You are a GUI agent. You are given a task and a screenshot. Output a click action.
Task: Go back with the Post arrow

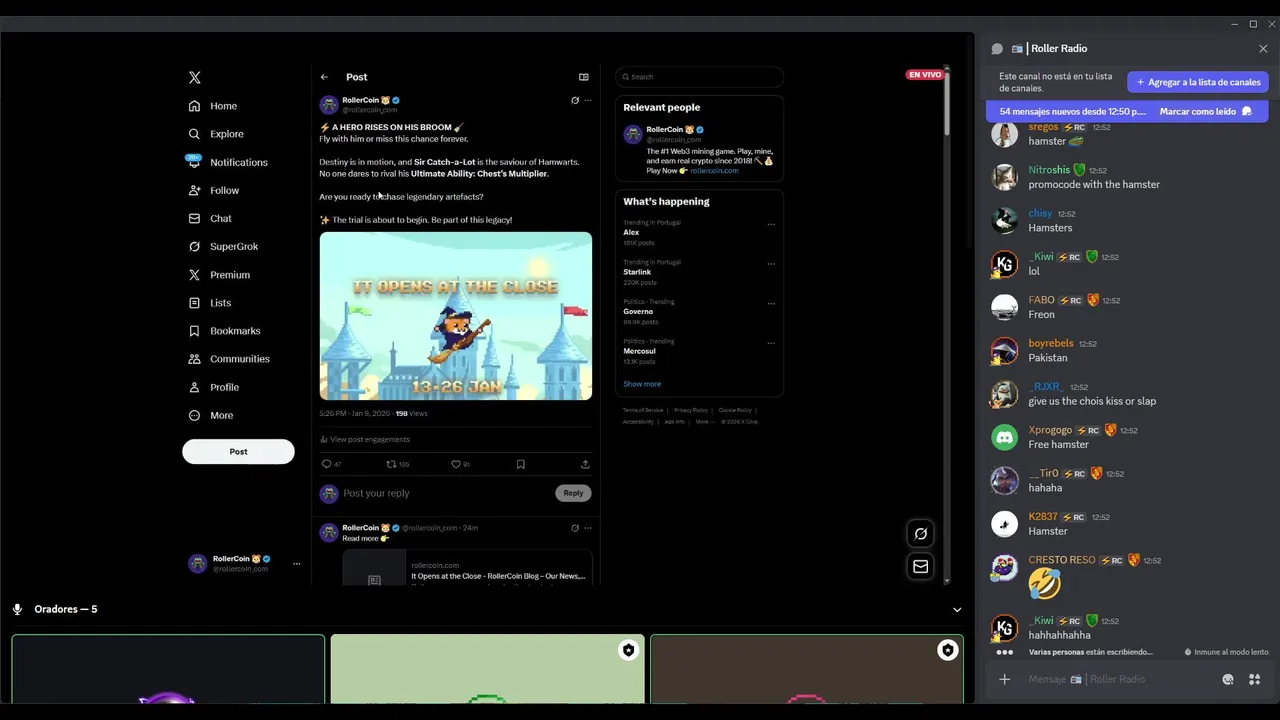pos(324,77)
